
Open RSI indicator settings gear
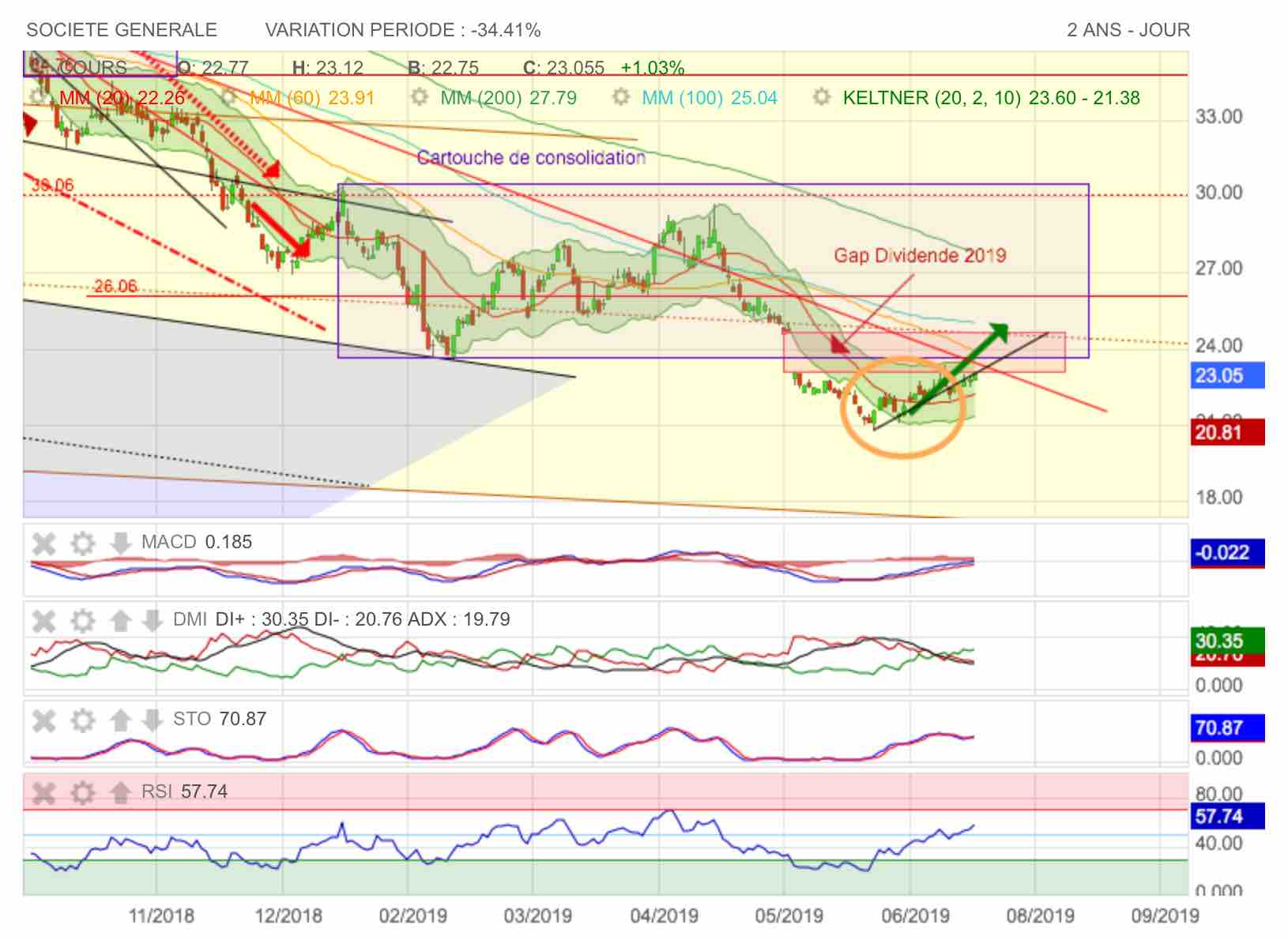[x=82, y=792]
